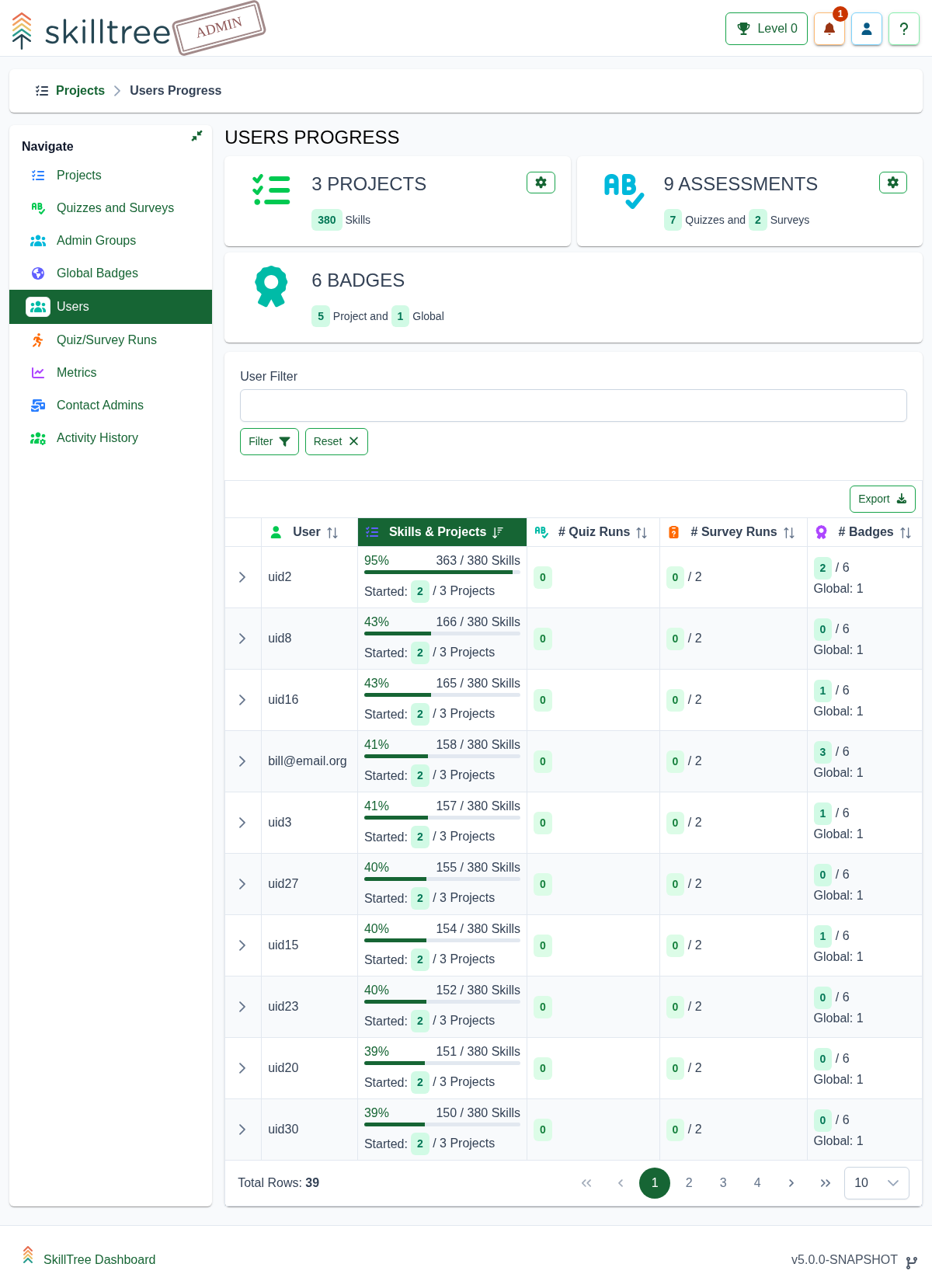This screenshot has width=932, height=1288.
Task: Expand the bill@email.org row
Action: tap(242, 761)
